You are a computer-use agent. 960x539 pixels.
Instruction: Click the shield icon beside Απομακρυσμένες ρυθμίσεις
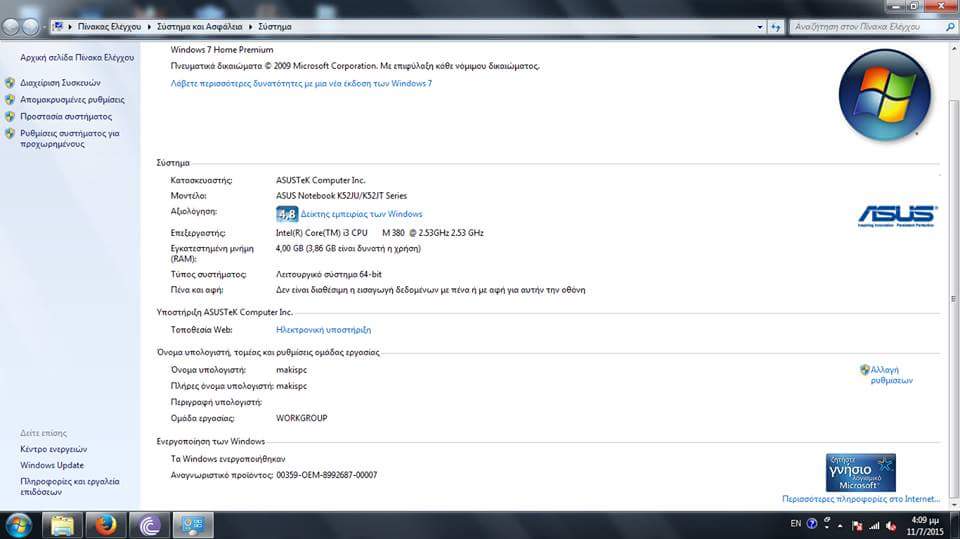pos(10,99)
